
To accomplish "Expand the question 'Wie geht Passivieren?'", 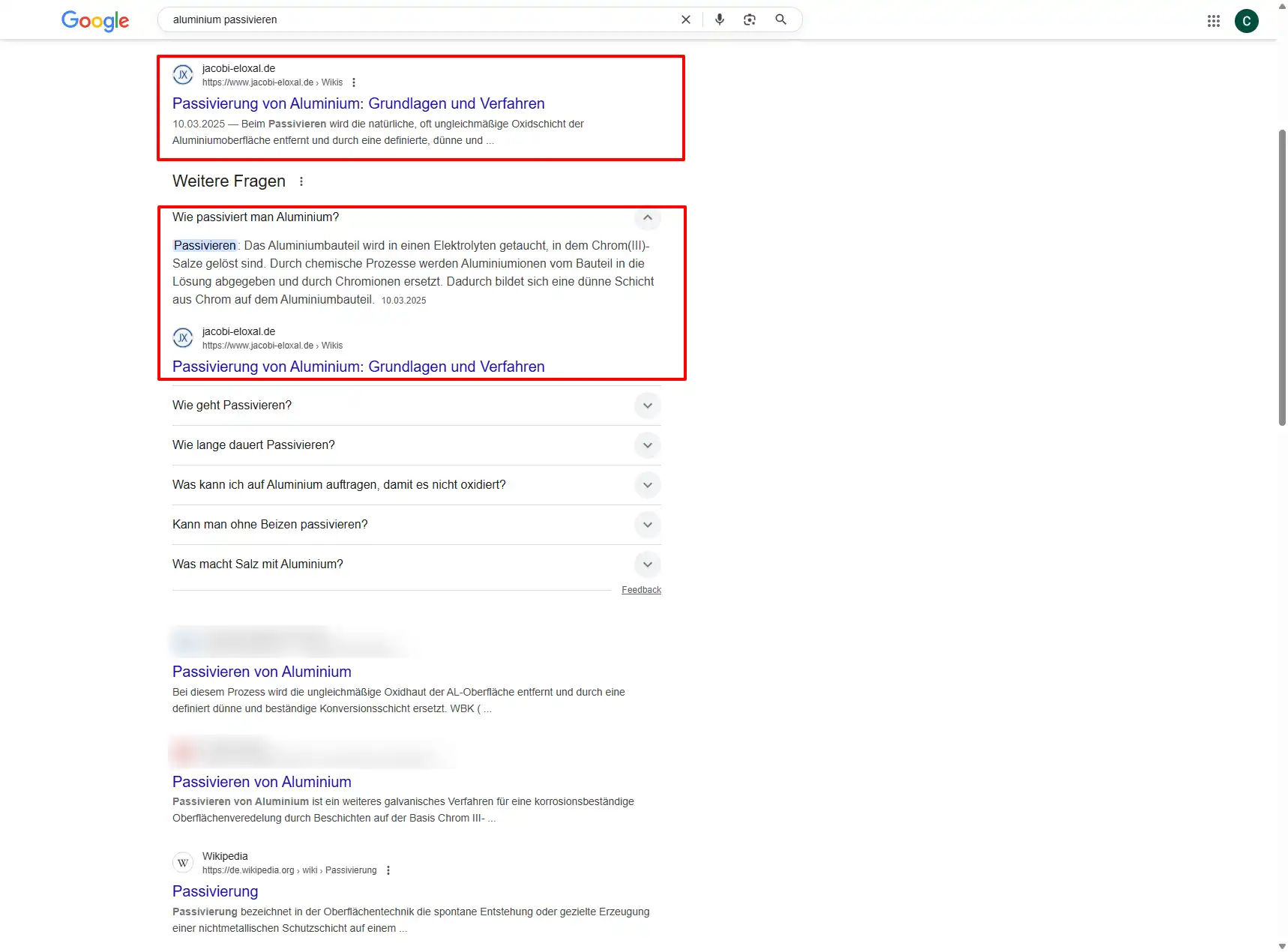I will (648, 406).
